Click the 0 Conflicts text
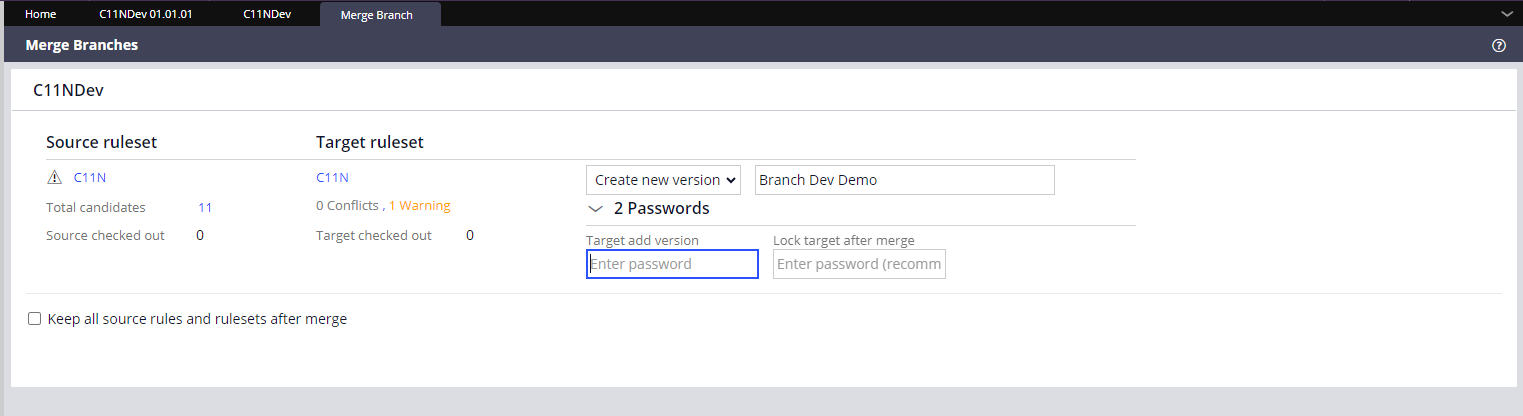 (x=347, y=206)
